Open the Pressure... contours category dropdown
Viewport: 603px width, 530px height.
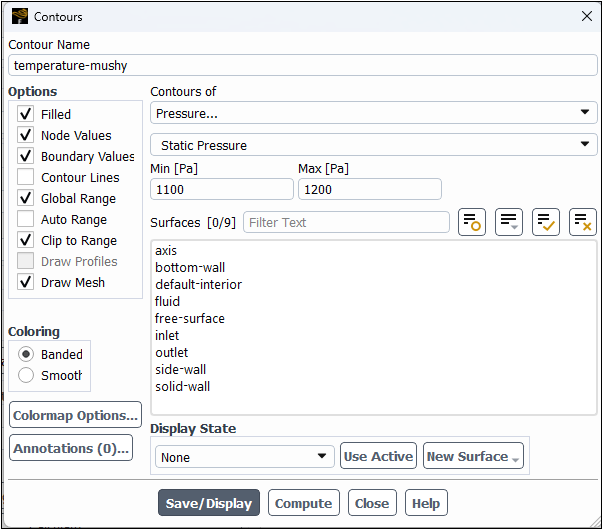click(x=373, y=113)
